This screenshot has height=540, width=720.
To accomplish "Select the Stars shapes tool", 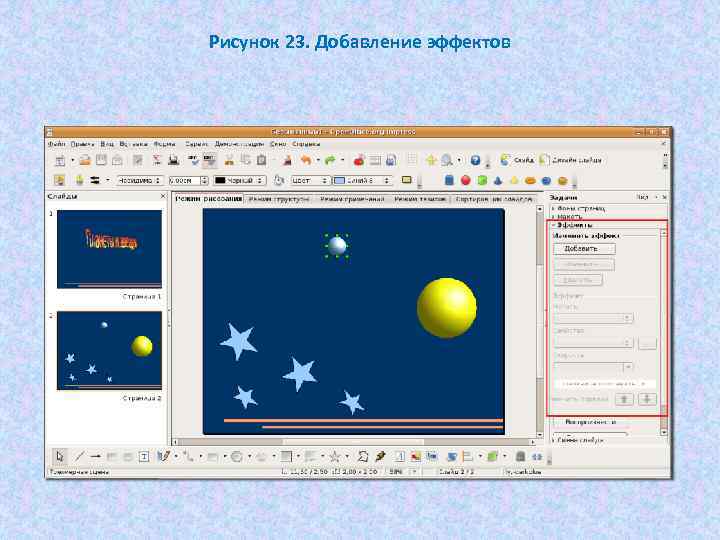I will coord(335,456).
